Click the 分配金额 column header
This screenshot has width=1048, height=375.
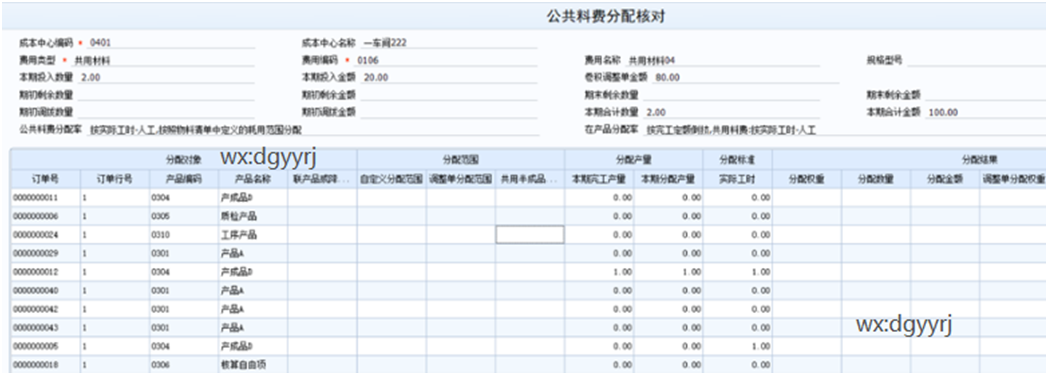pyautogui.click(x=946, y=179)
